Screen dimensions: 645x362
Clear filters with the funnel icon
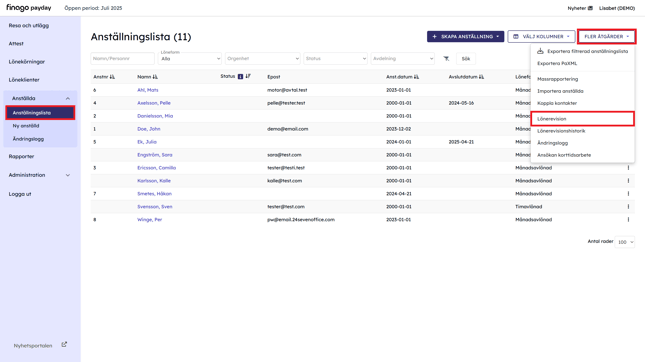(x=446, y=59)
